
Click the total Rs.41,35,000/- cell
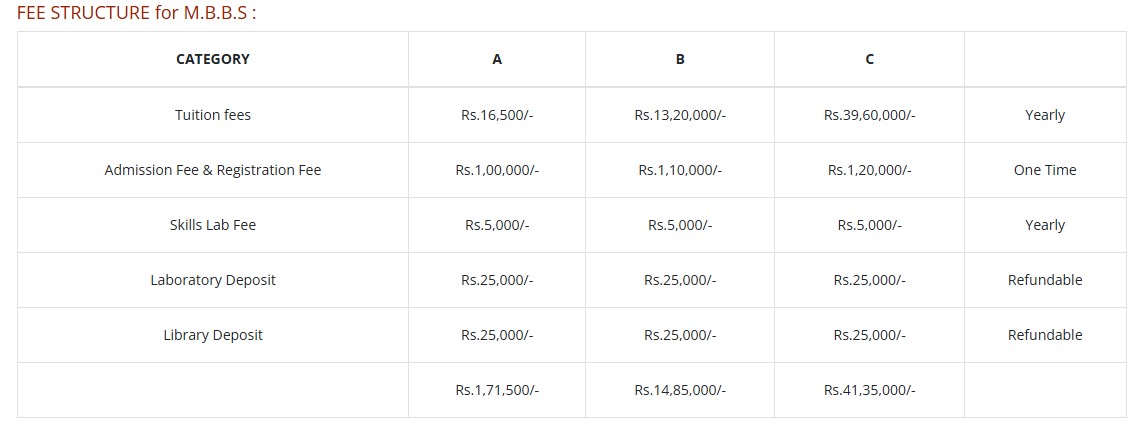pyautogui.click(x=870, y=390)
